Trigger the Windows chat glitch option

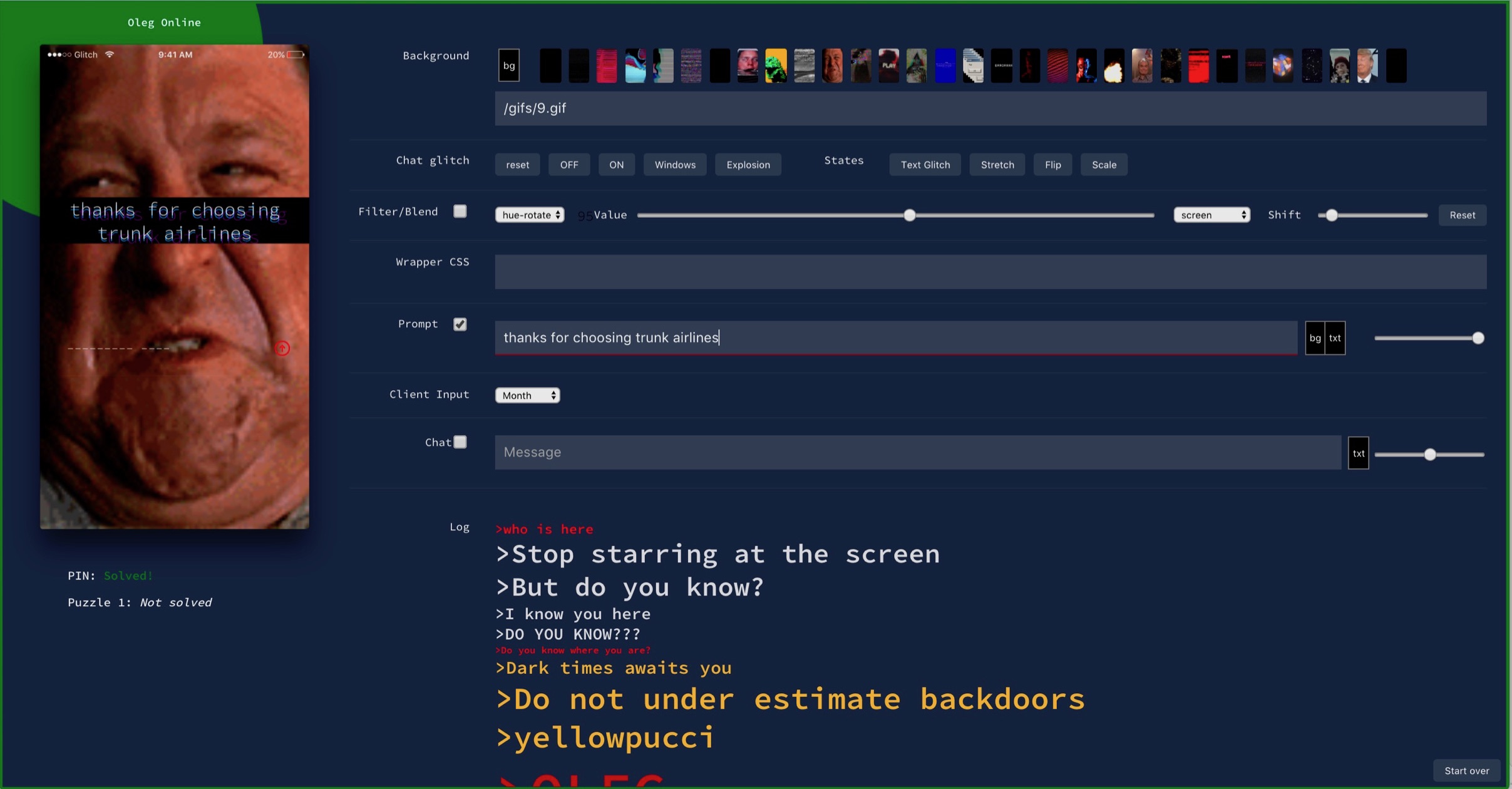(x=674, y=165)
